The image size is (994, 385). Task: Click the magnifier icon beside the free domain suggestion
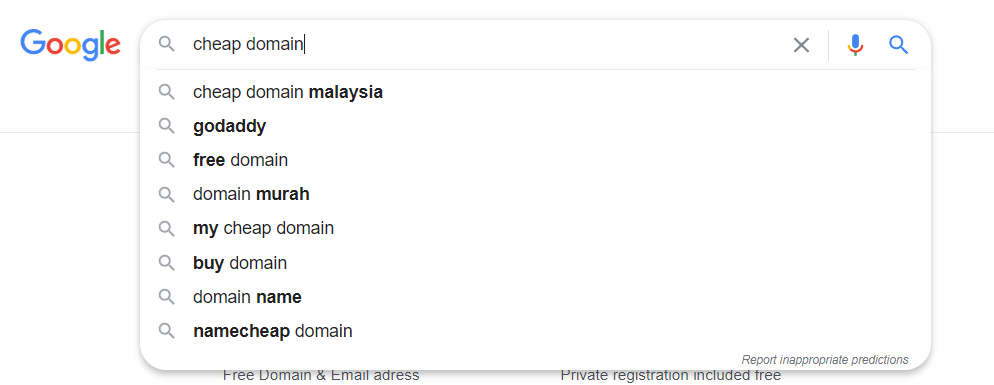click(x=166, y=160)
